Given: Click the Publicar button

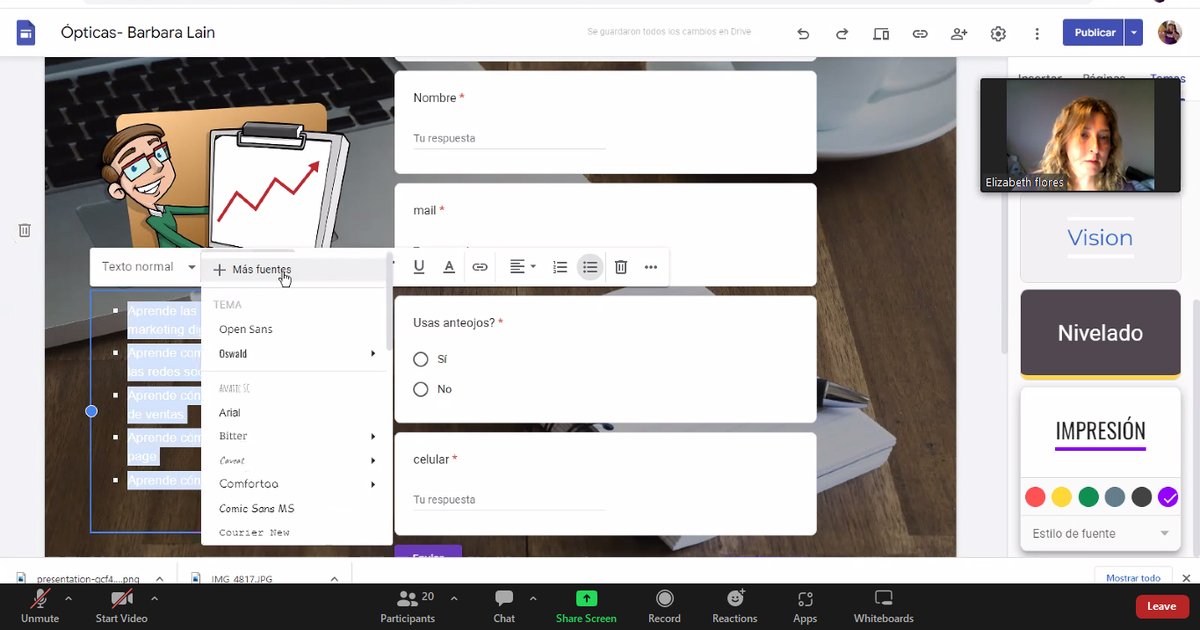Looking at the screenshot, I should click(x=1094, y=33).
